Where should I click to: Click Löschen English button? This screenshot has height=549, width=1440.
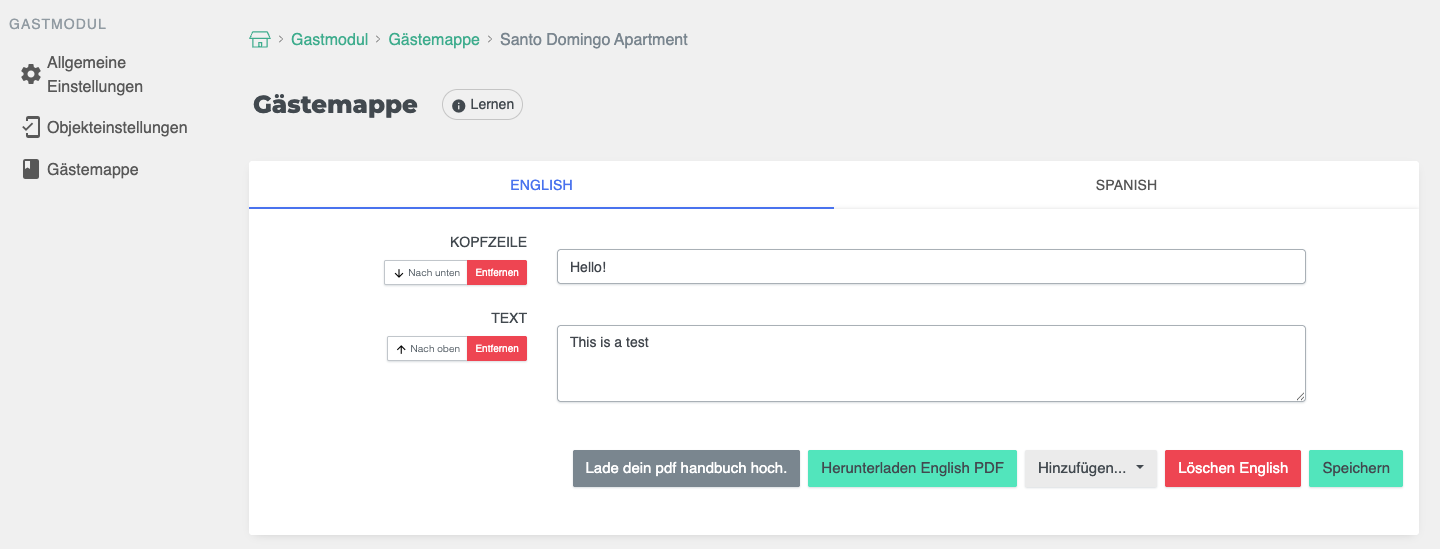(1233, 468)
